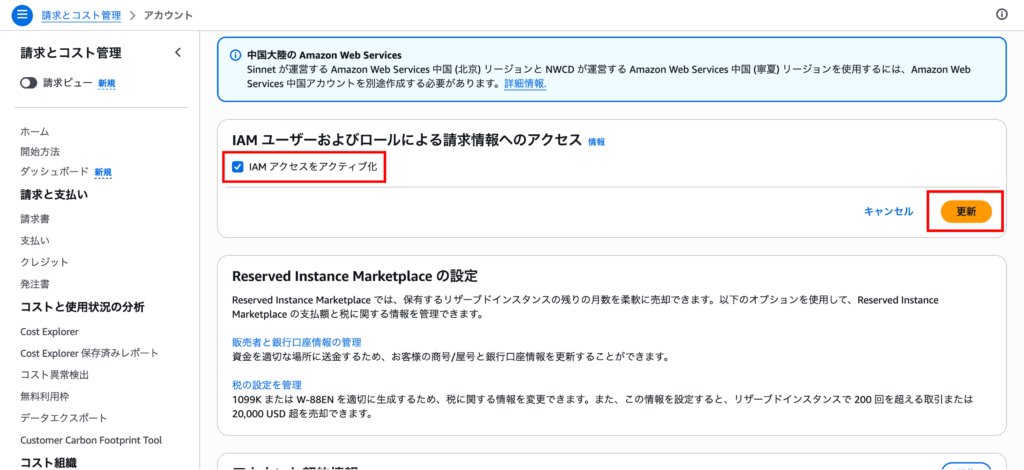Select 開始方法 in the sidebar
Screen dimensions: 1024x470
(40, 151)
